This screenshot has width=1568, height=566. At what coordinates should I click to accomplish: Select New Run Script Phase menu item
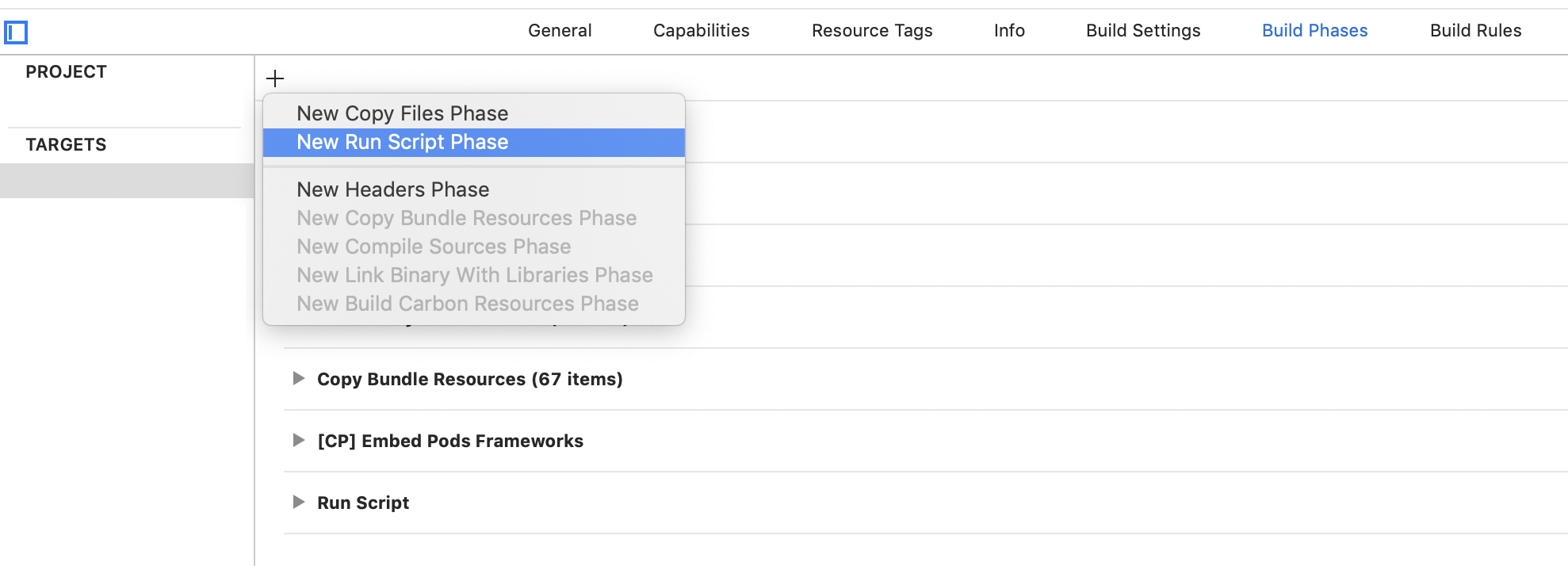(474, 142)
